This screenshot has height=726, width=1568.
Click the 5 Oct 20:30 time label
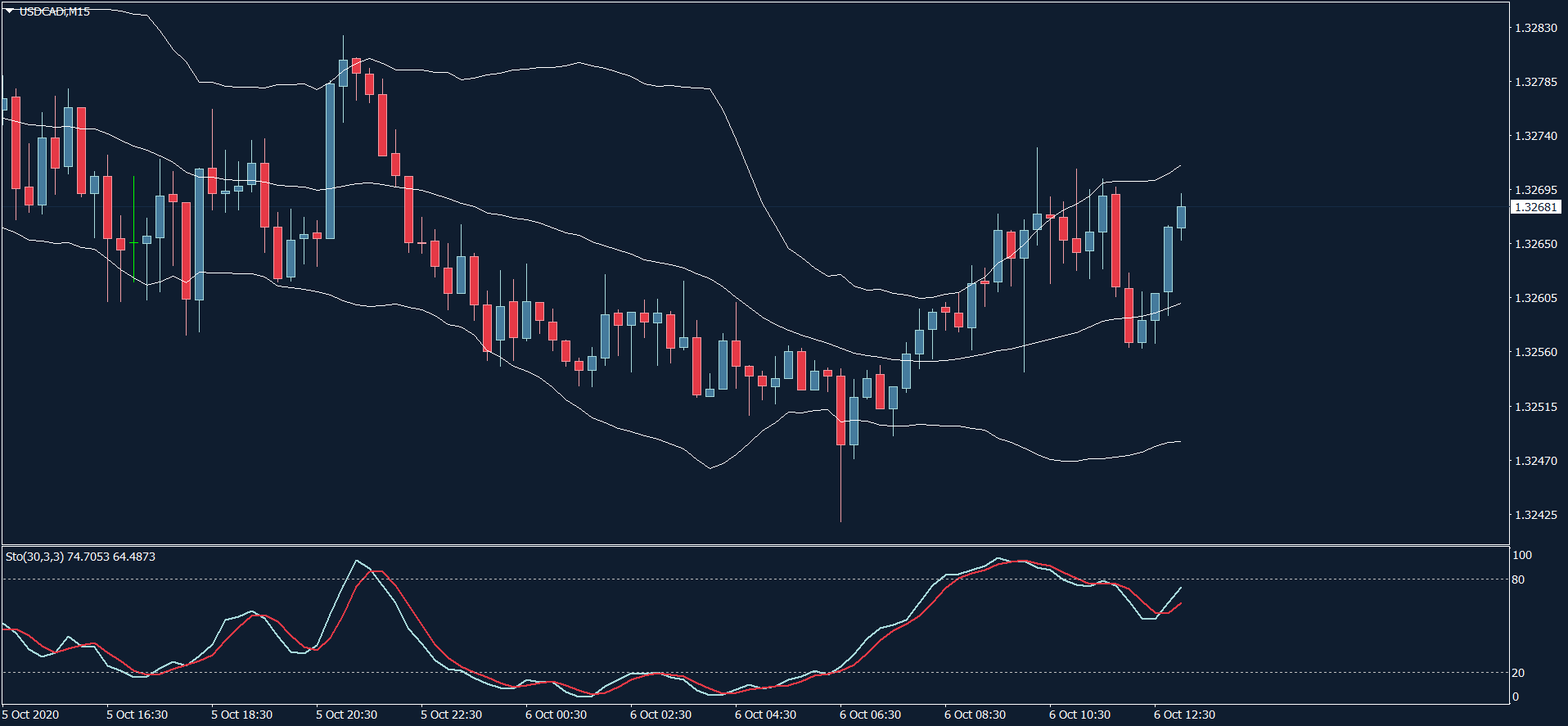346,715
